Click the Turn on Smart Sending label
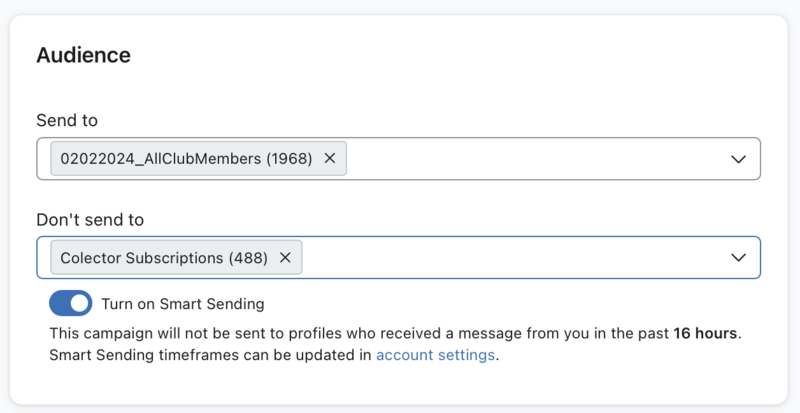The width and height of the screenshot is (800, 413). click(182, 303)
